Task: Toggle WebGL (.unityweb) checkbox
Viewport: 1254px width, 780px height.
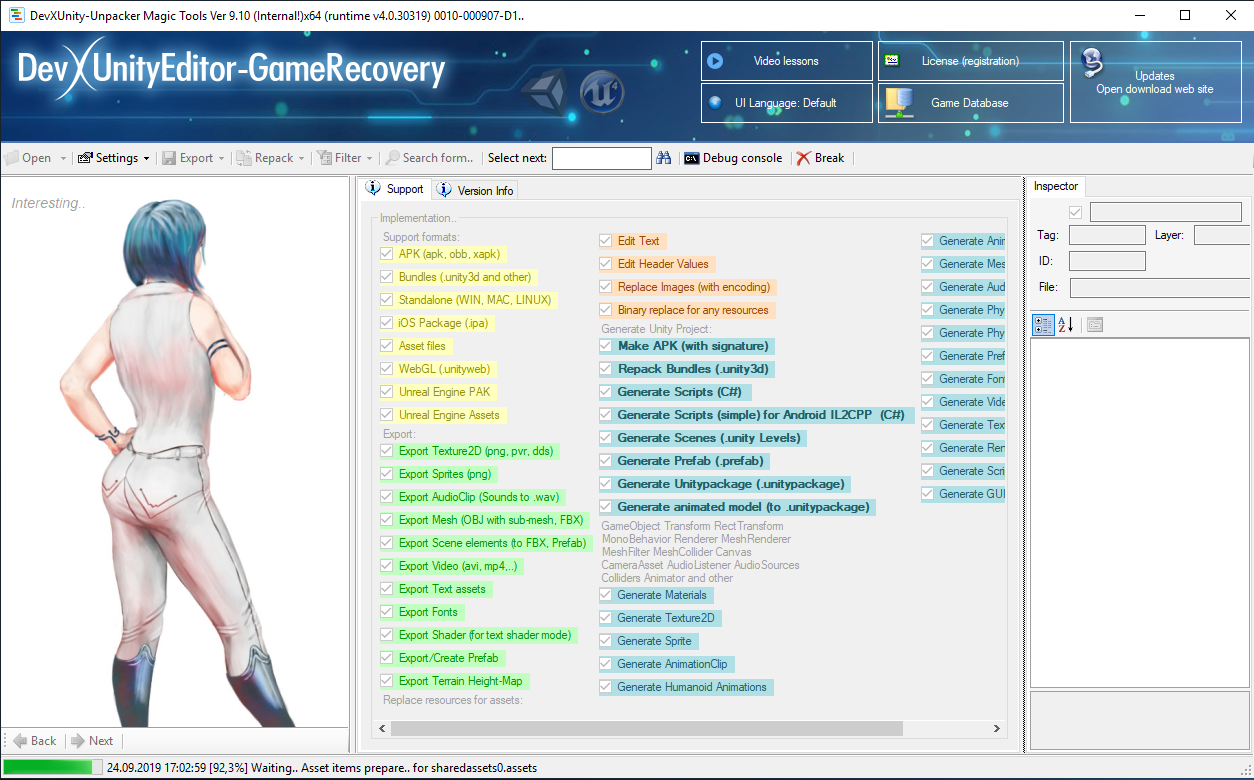Action: click(387, 369)
